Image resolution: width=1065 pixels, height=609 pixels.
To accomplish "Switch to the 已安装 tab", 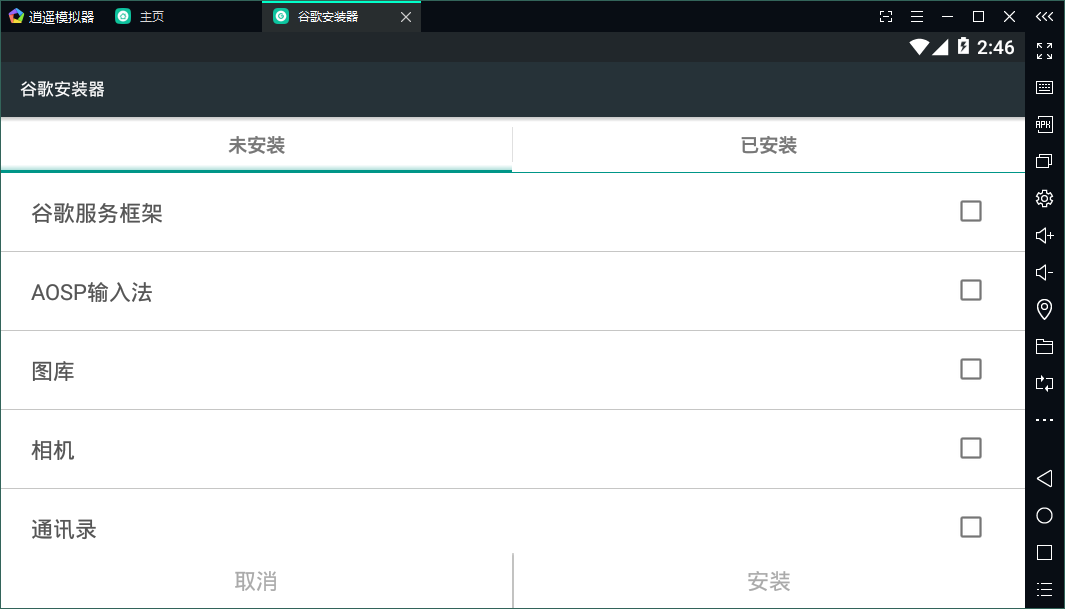I will [x=769, y=145].
